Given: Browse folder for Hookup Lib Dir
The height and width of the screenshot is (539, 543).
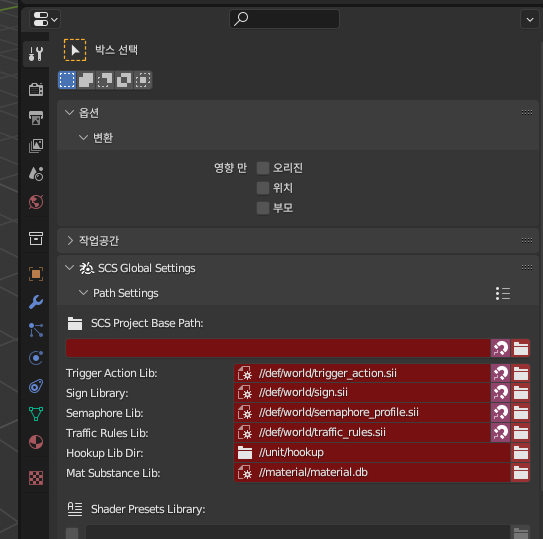Looking at the screenshot, I should (x=520, y=453).
